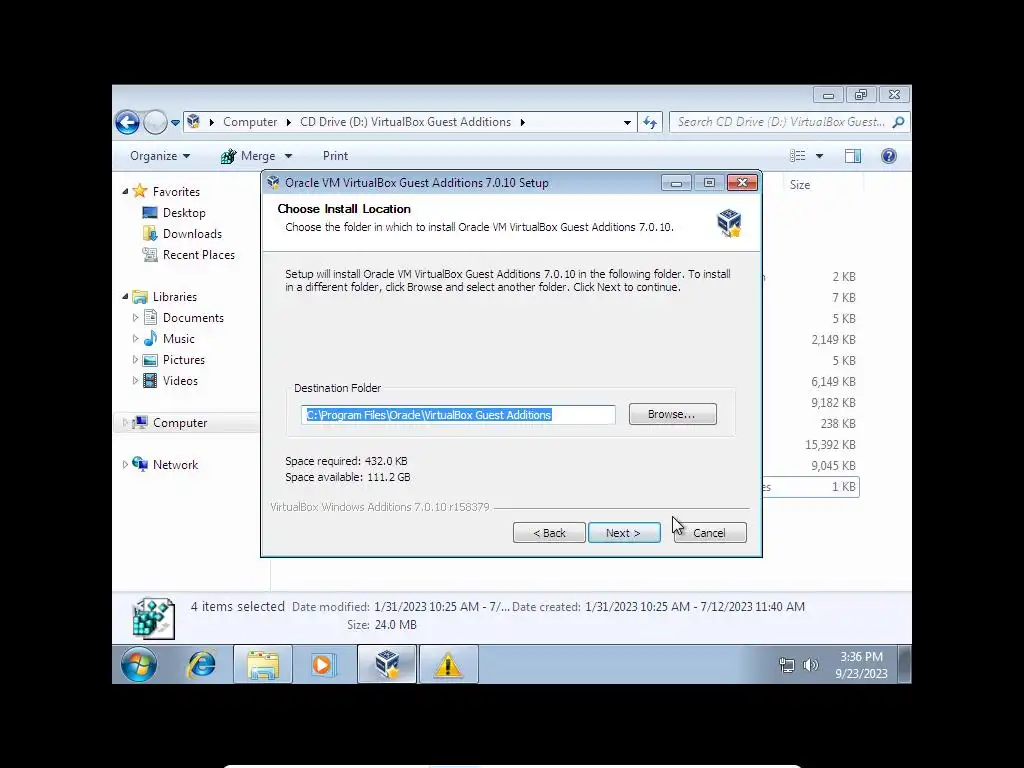Change view with the view icon
The height and width of the screenshot is (768, 1024).
click(x=797, y=156)
